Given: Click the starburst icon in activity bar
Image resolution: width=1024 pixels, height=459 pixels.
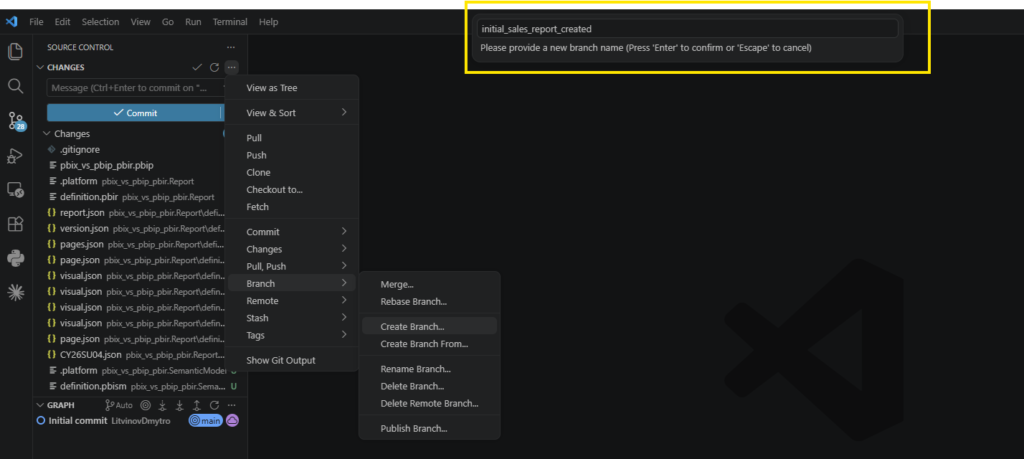Looking at the screenshot, I should coord(15,293).
